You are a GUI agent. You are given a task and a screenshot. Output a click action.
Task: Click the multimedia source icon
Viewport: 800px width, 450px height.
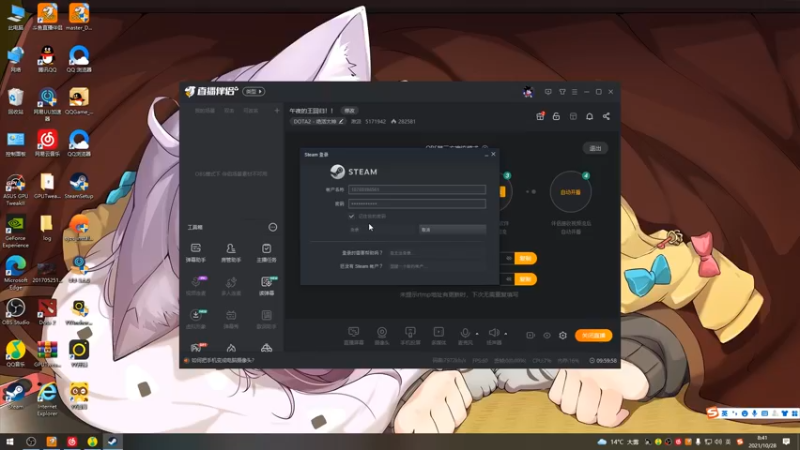pyautogui.click(x=439, y=335)
